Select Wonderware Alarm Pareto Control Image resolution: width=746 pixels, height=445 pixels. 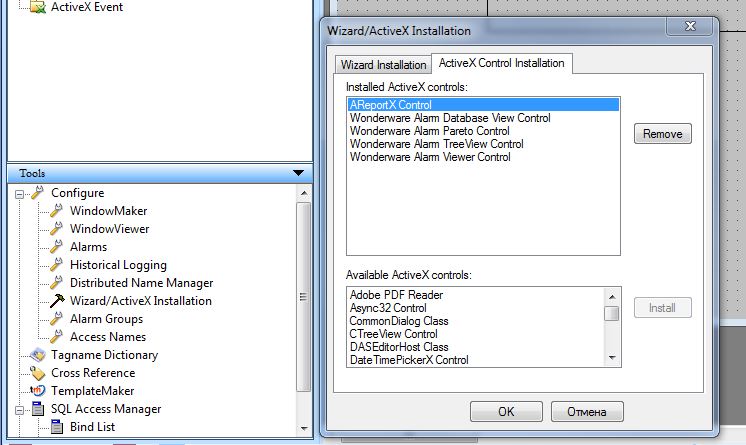click(x=429, y=131)
